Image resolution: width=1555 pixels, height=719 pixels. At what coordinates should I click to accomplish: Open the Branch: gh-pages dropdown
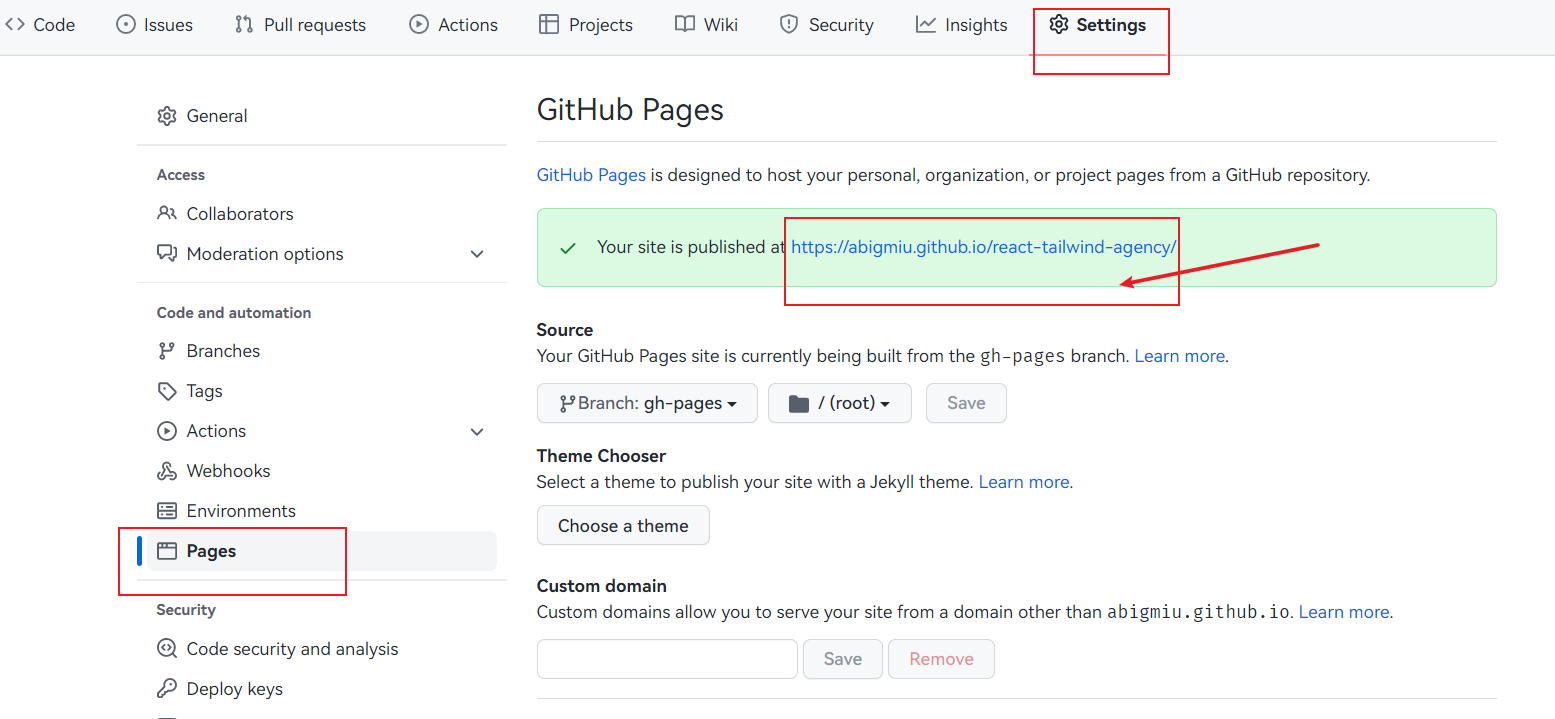(x=647, y=403)
